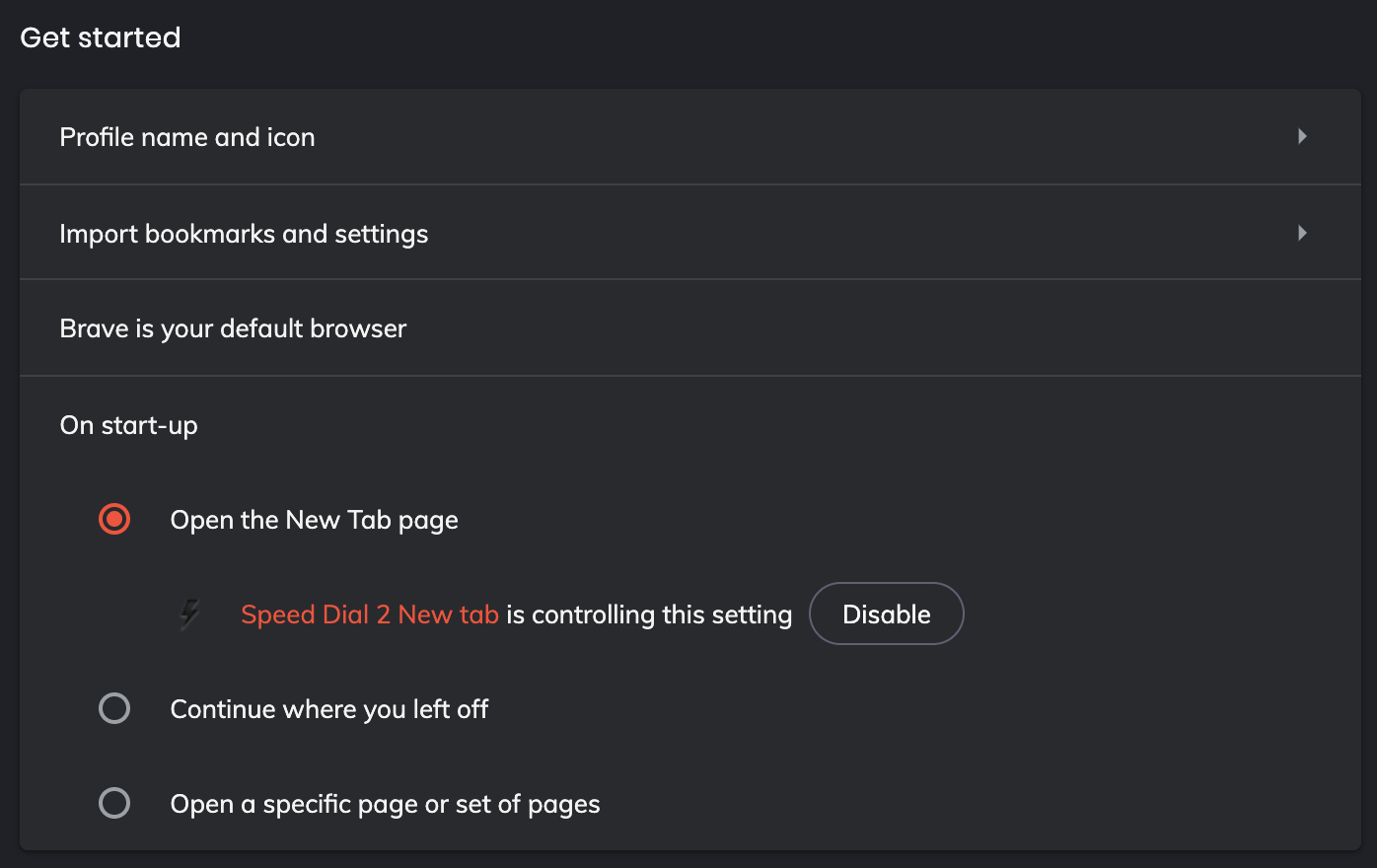
Task: Click the Get started page heading
Action: click(x=101, y=37)
